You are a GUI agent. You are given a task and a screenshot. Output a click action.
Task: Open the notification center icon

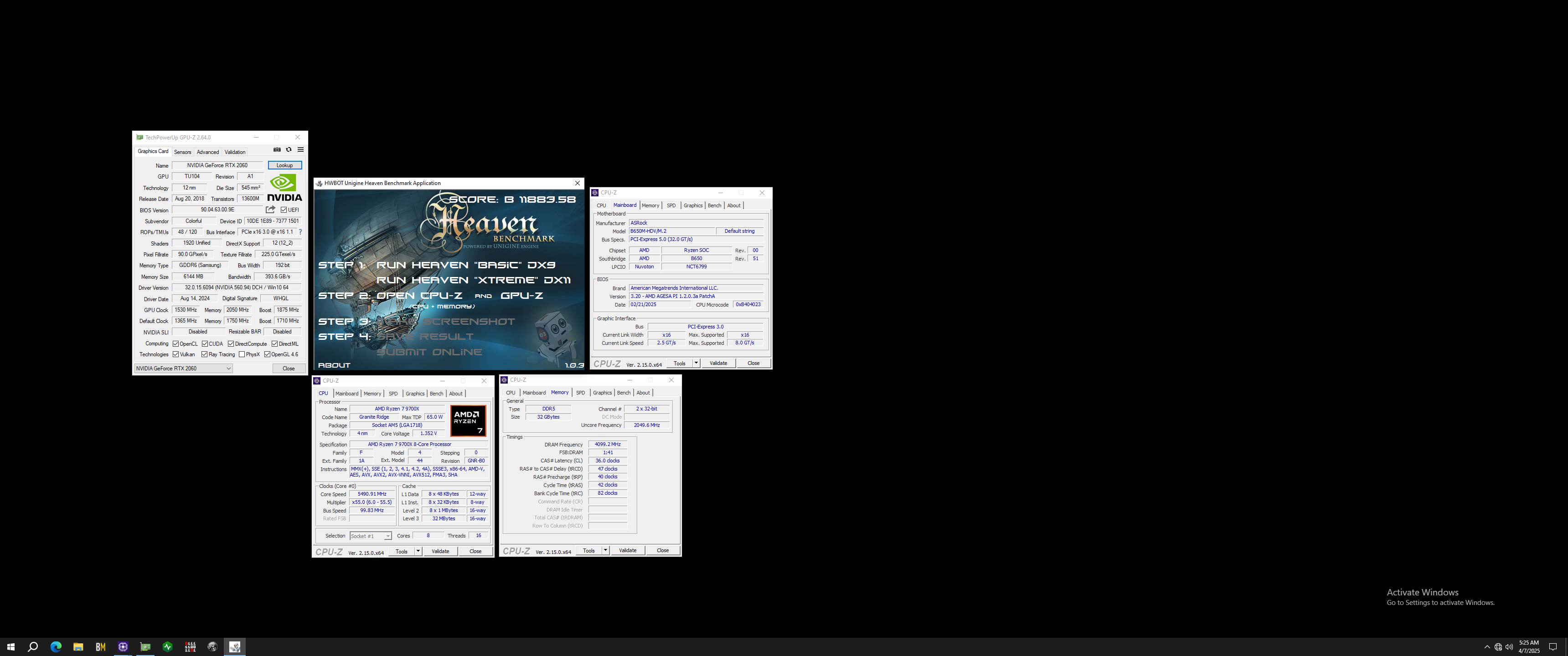tap(1553, 647)
